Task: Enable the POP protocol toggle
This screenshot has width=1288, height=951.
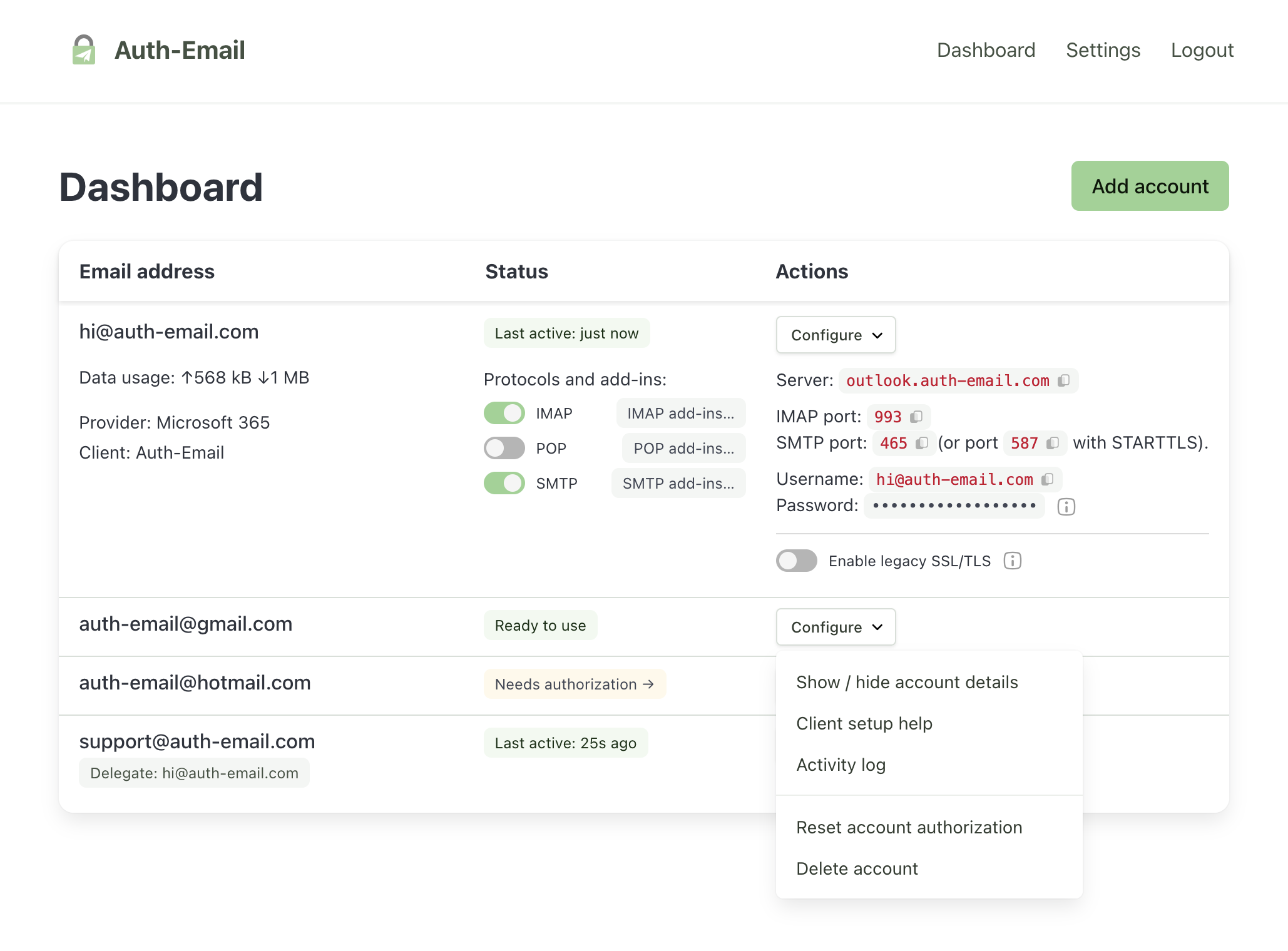Action: (x=504, y=448)
